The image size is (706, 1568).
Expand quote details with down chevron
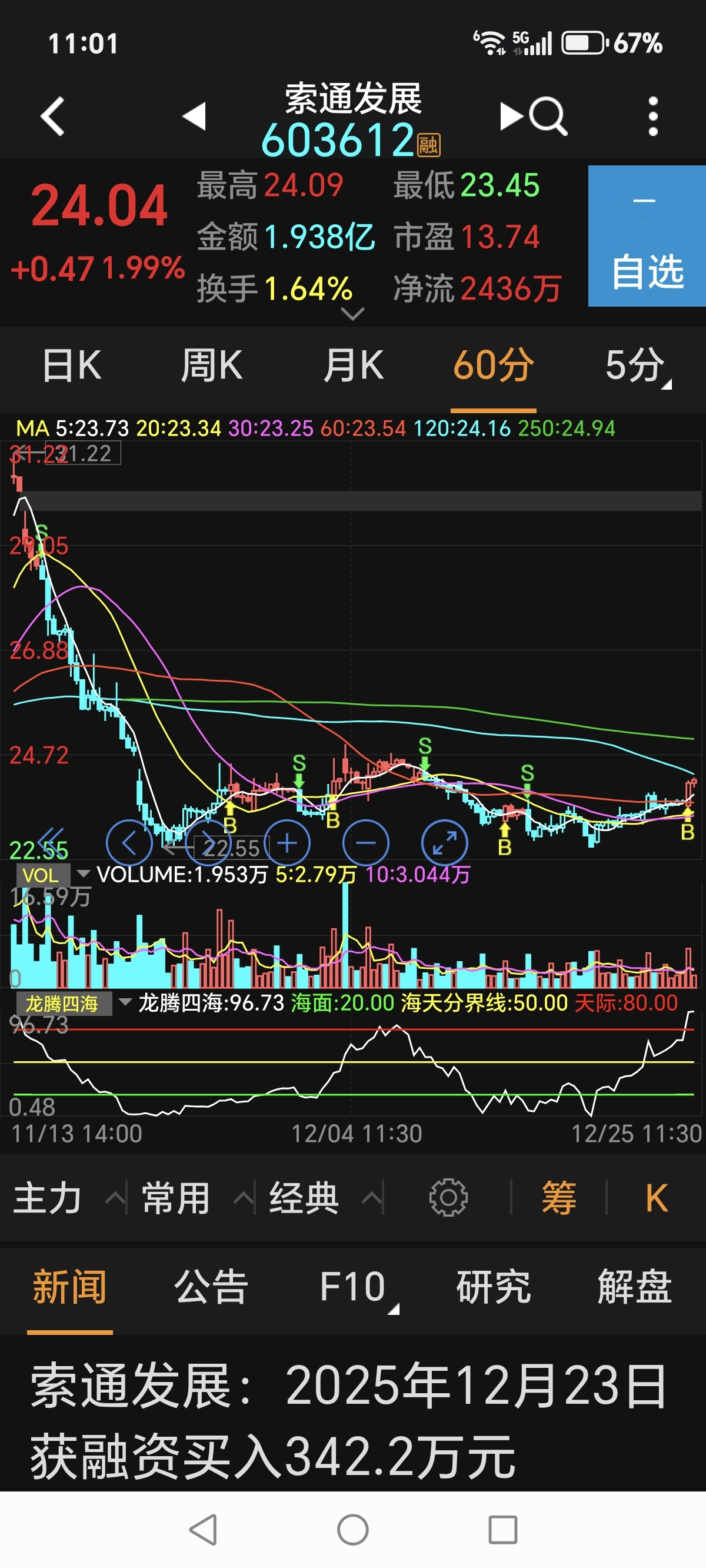point(353,314)
